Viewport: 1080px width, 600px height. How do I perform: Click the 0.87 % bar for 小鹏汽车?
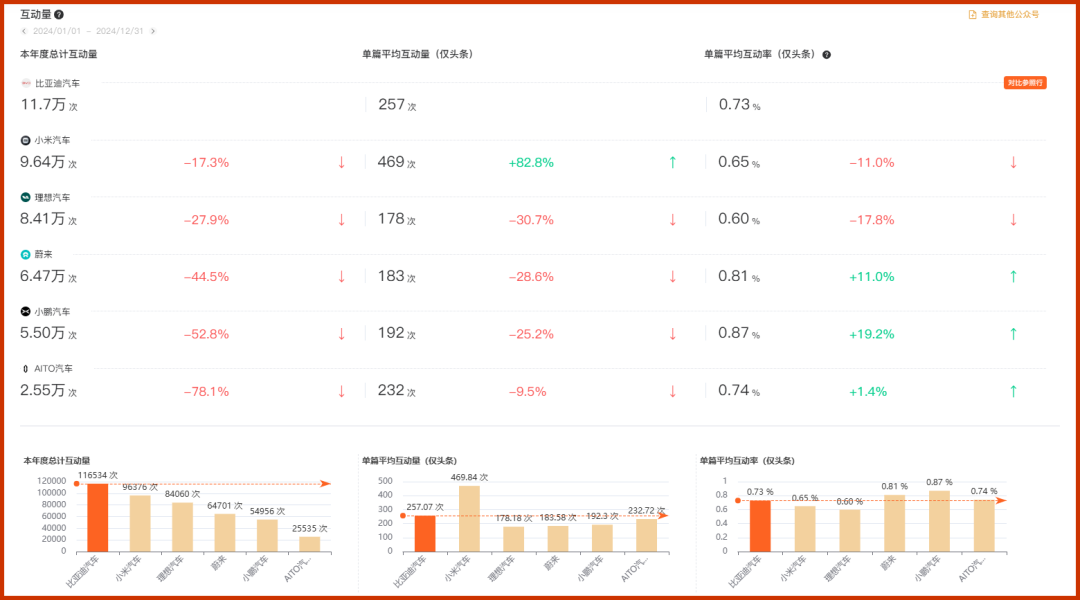point(939,521)
